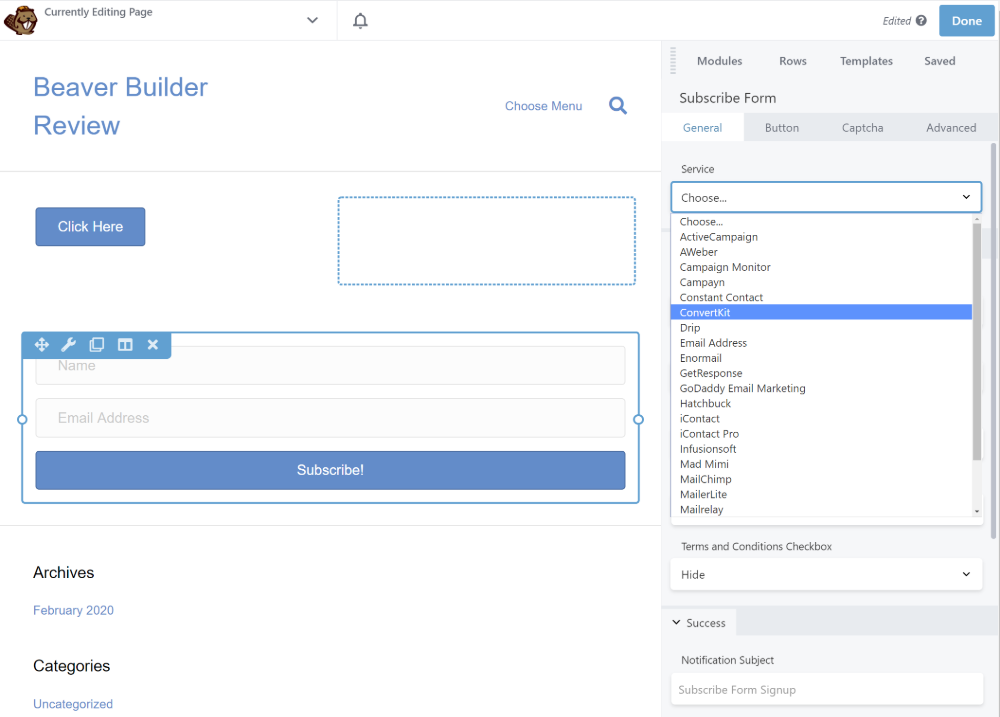
Task: Select the Captcha settings tab
Action: coord(862,128)
